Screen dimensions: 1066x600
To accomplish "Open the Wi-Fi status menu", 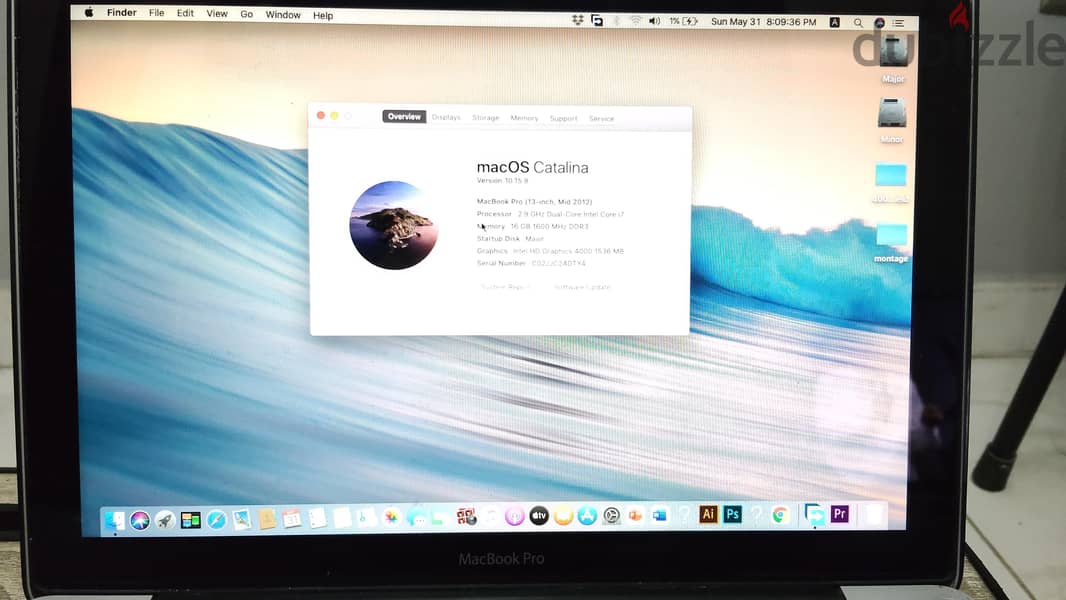I will click(x=636, y=21).
